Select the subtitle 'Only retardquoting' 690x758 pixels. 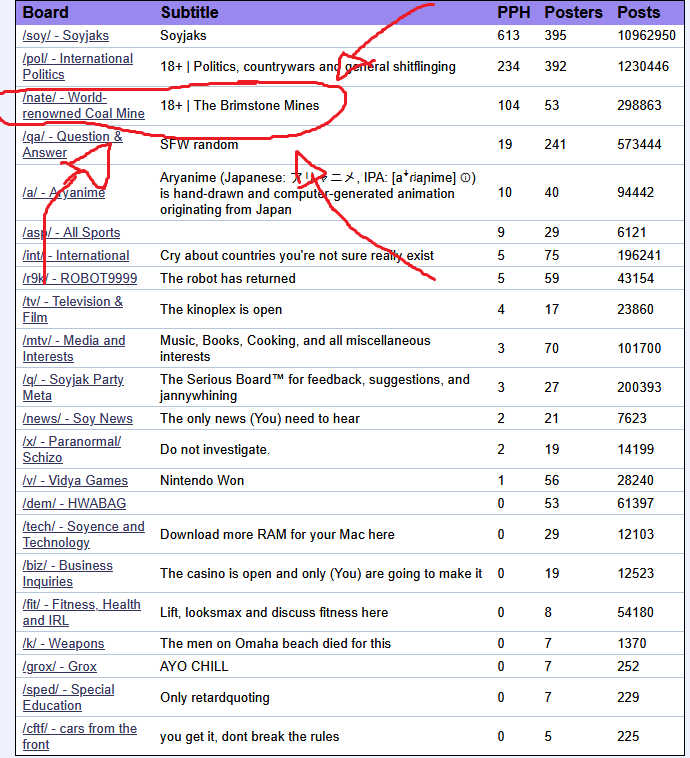point(215,698)
